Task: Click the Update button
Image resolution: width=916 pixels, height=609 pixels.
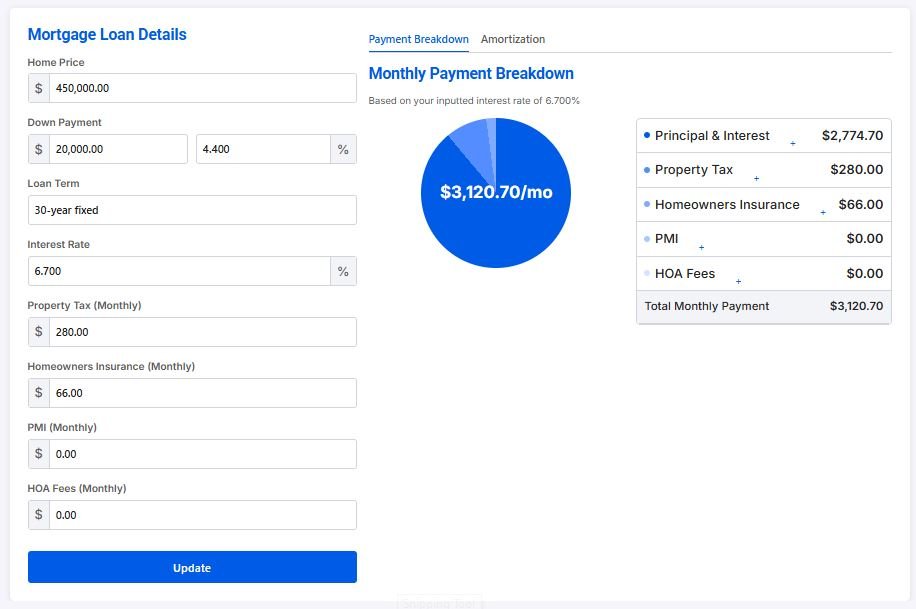Action: (192, 567)
